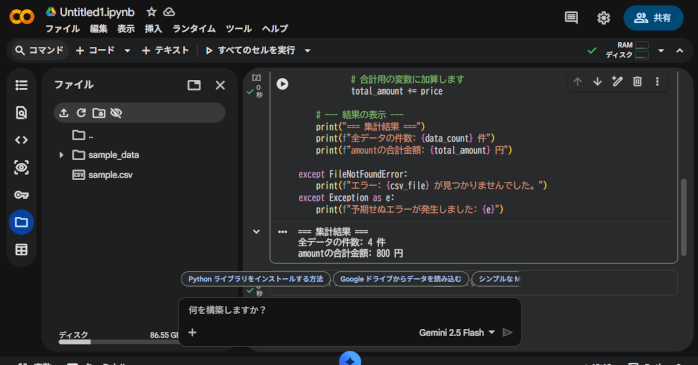Delete the cell with the trash icon
Screen dimensions: 698x365
[637, 81]
